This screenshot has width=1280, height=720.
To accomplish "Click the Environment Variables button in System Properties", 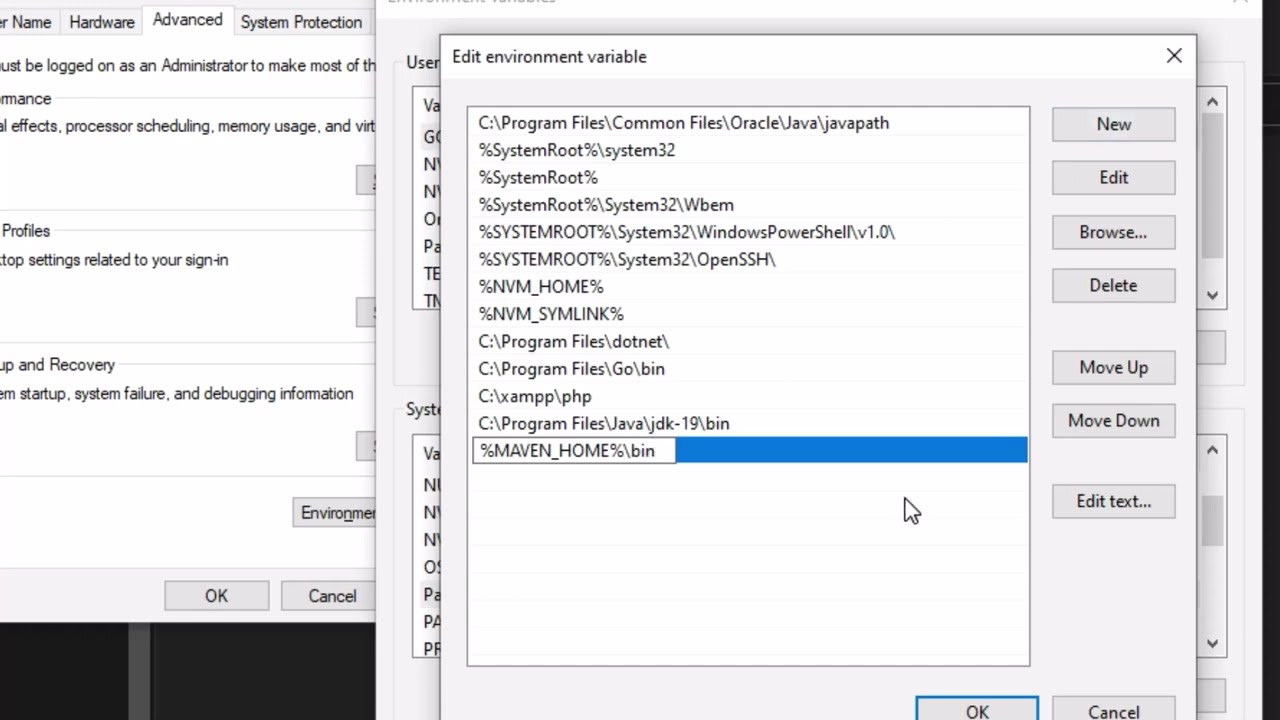I will (x=335, y=513).
